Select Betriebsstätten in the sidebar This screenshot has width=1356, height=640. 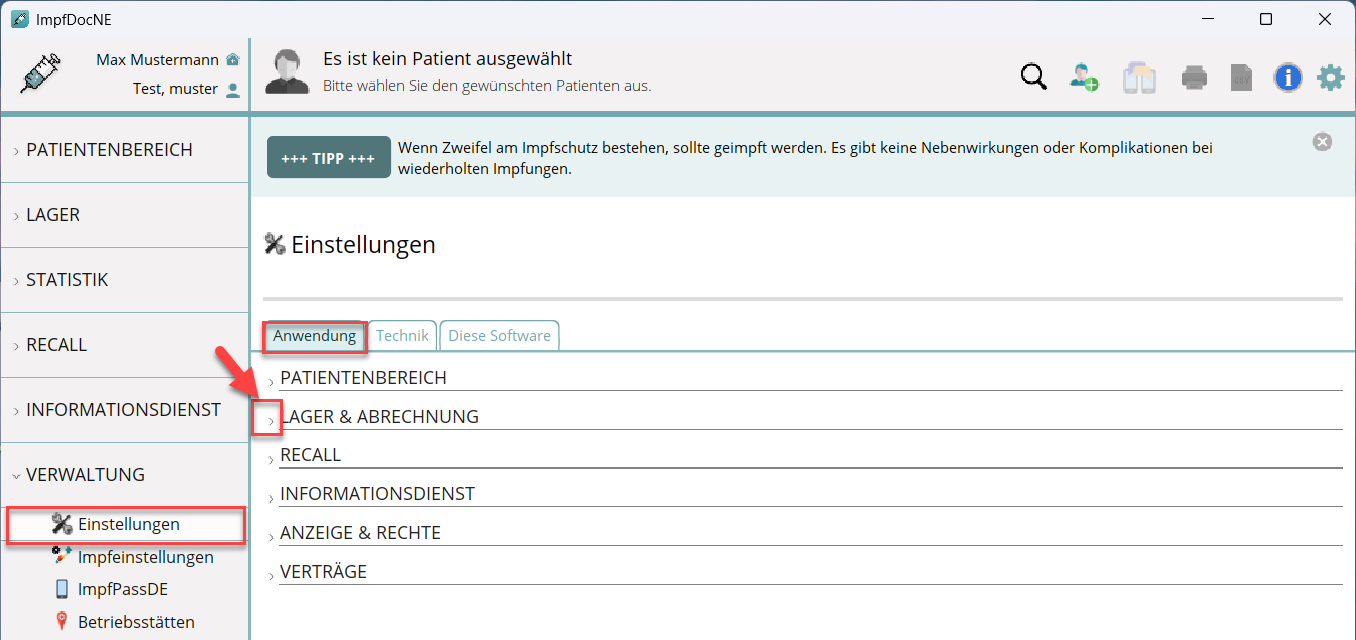pyautogui.click(x=136, y=622)
